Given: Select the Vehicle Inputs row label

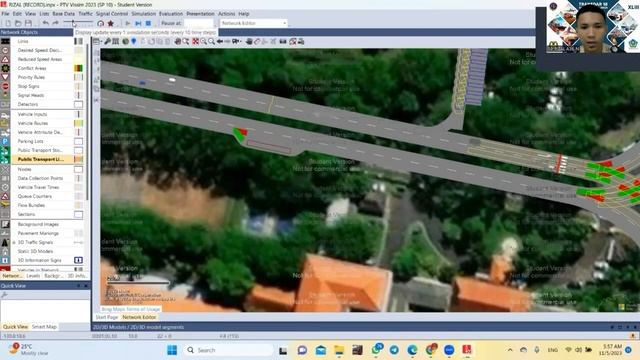Looking at the screenshot, I should pos(32,114).
